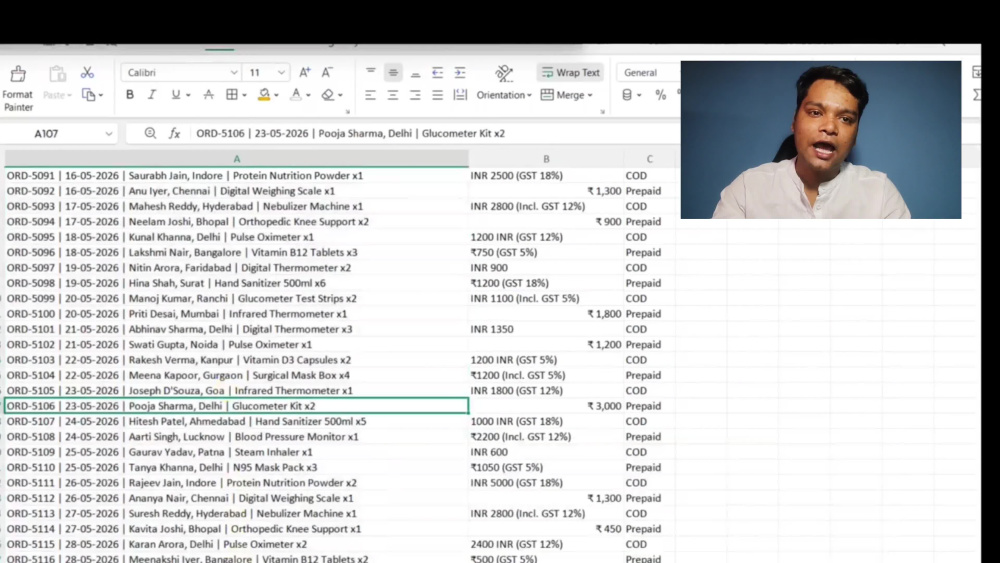Toggle Underline formatting
1000x563 pixels.
click(175, 95)
